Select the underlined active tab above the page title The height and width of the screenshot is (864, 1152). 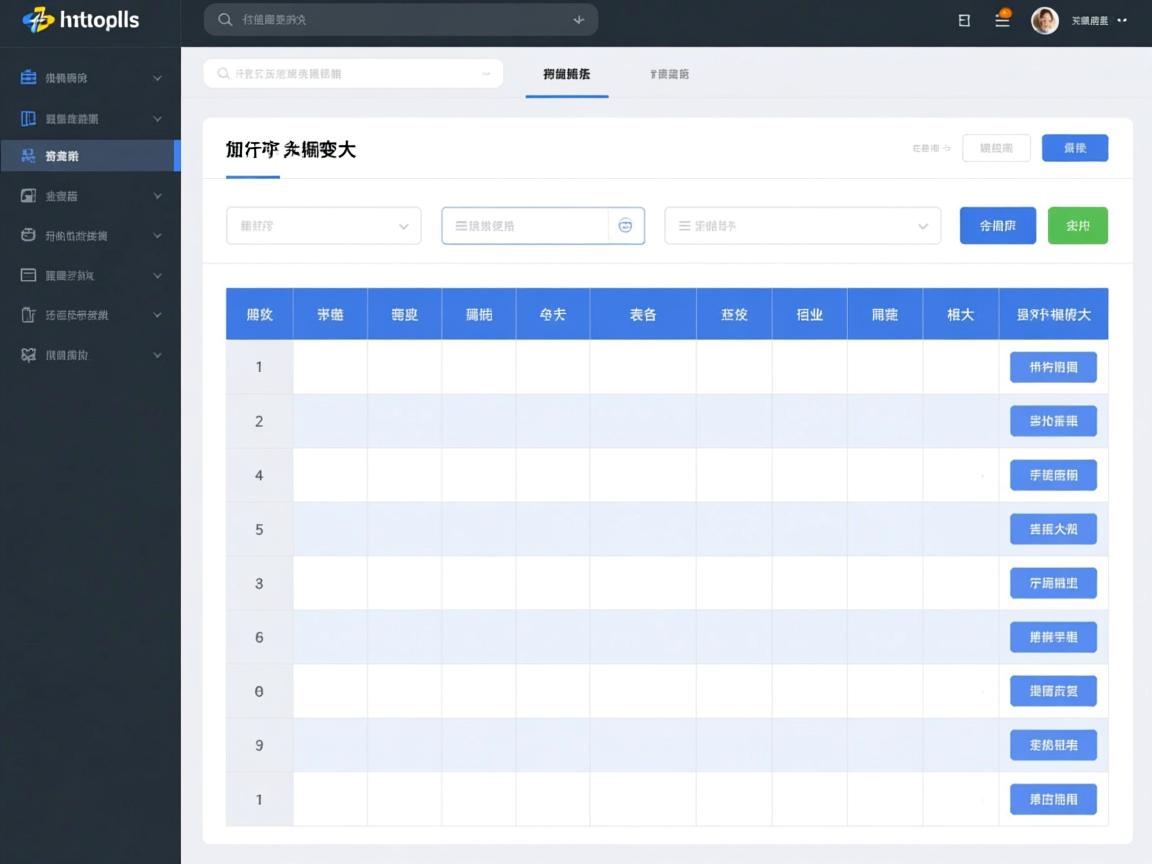pyautogui.click(x=566, y=73)
